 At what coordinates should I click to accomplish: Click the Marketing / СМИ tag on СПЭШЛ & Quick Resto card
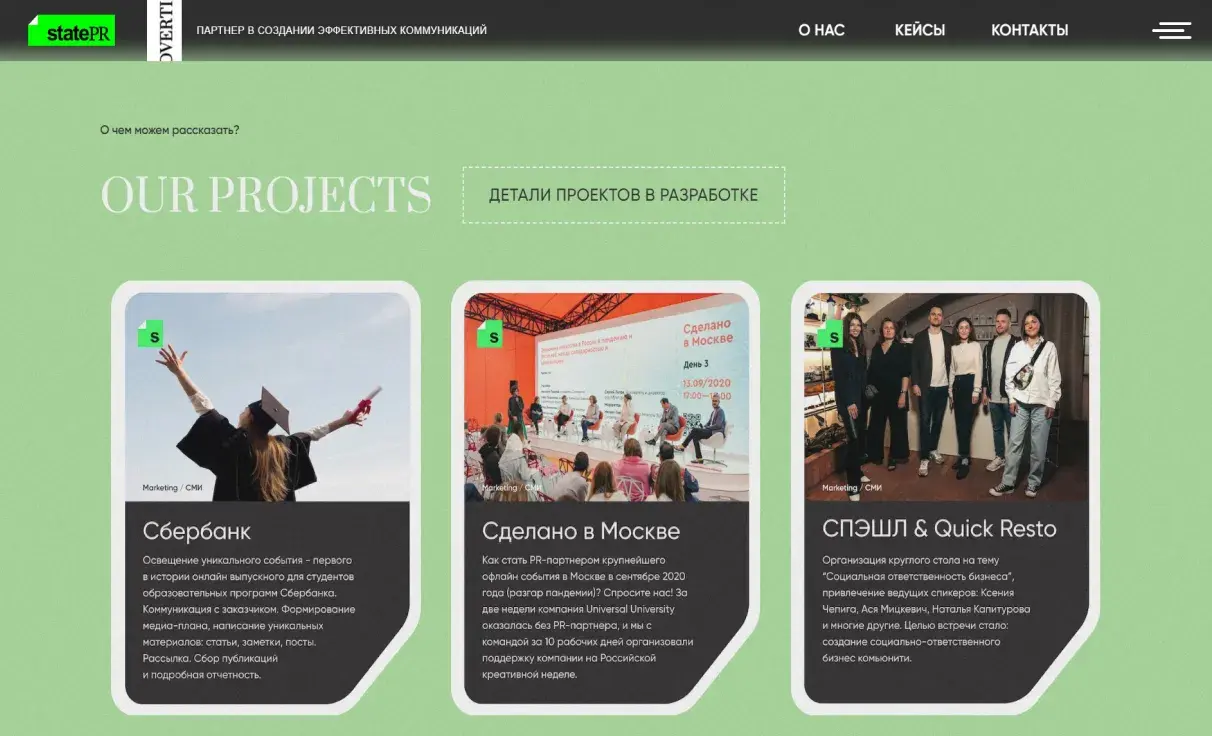click(x=852, y=488)
